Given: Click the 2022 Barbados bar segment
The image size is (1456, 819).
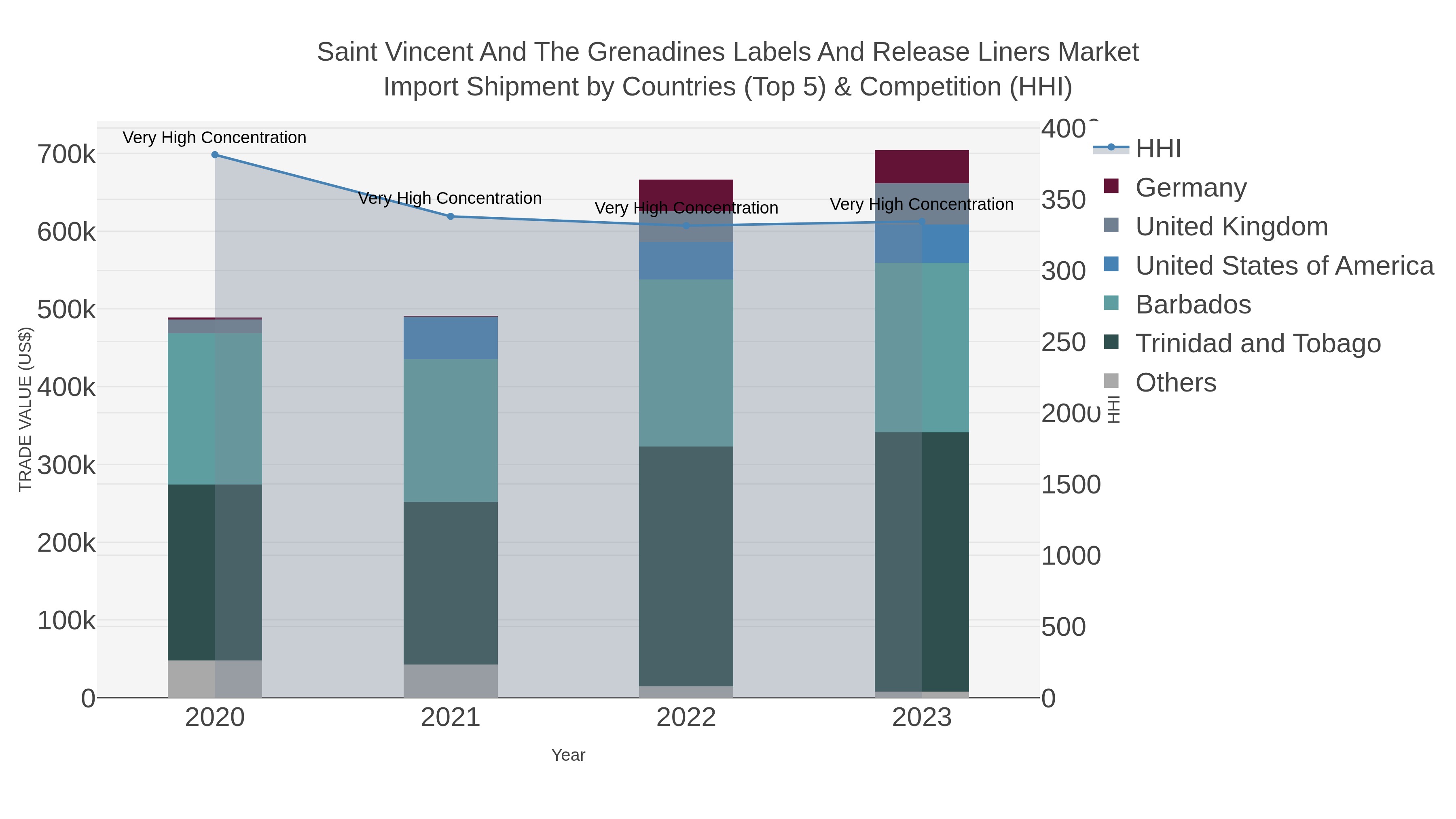Looking at the screenshot, I should coord(686,363).
